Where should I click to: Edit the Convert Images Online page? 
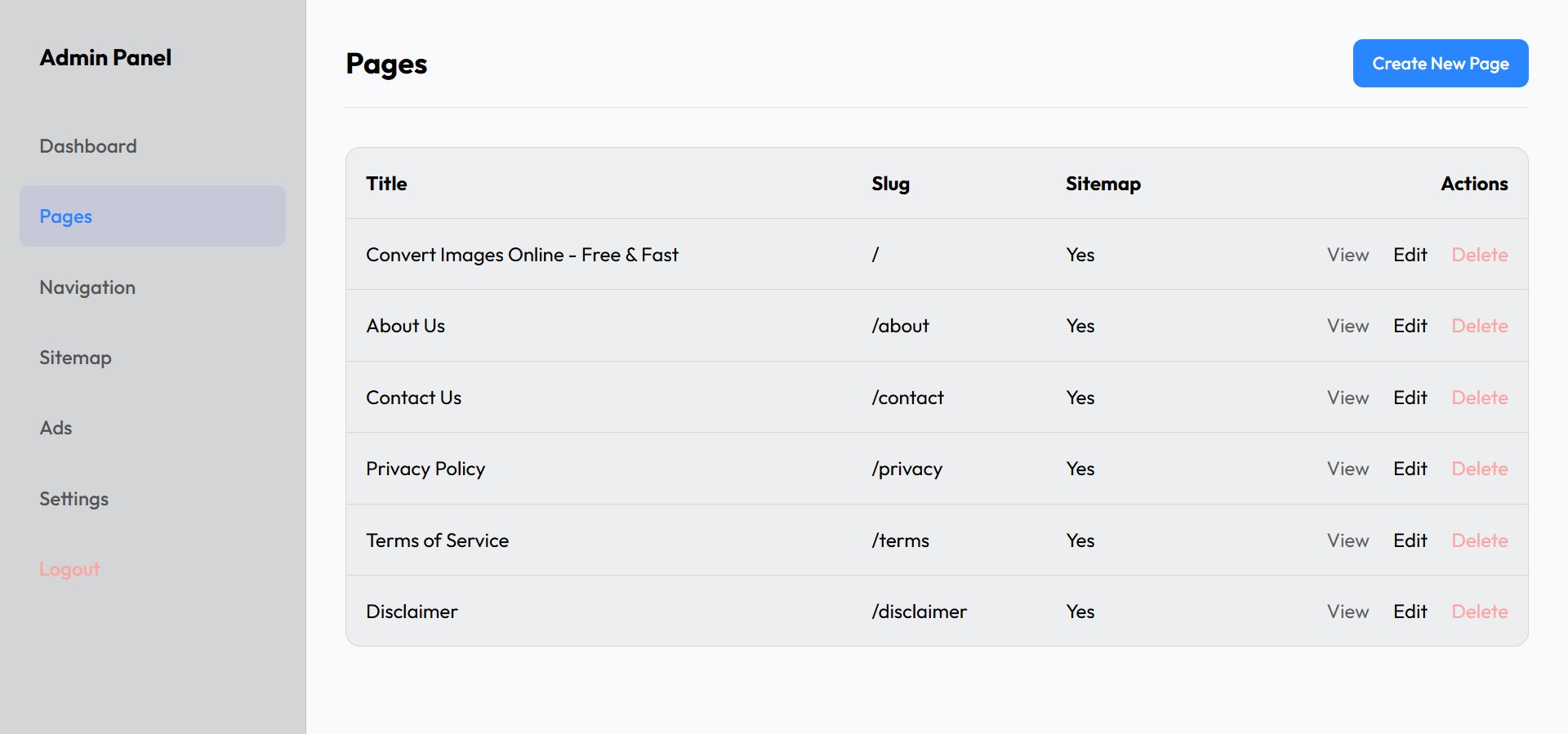coord(1410,255)
